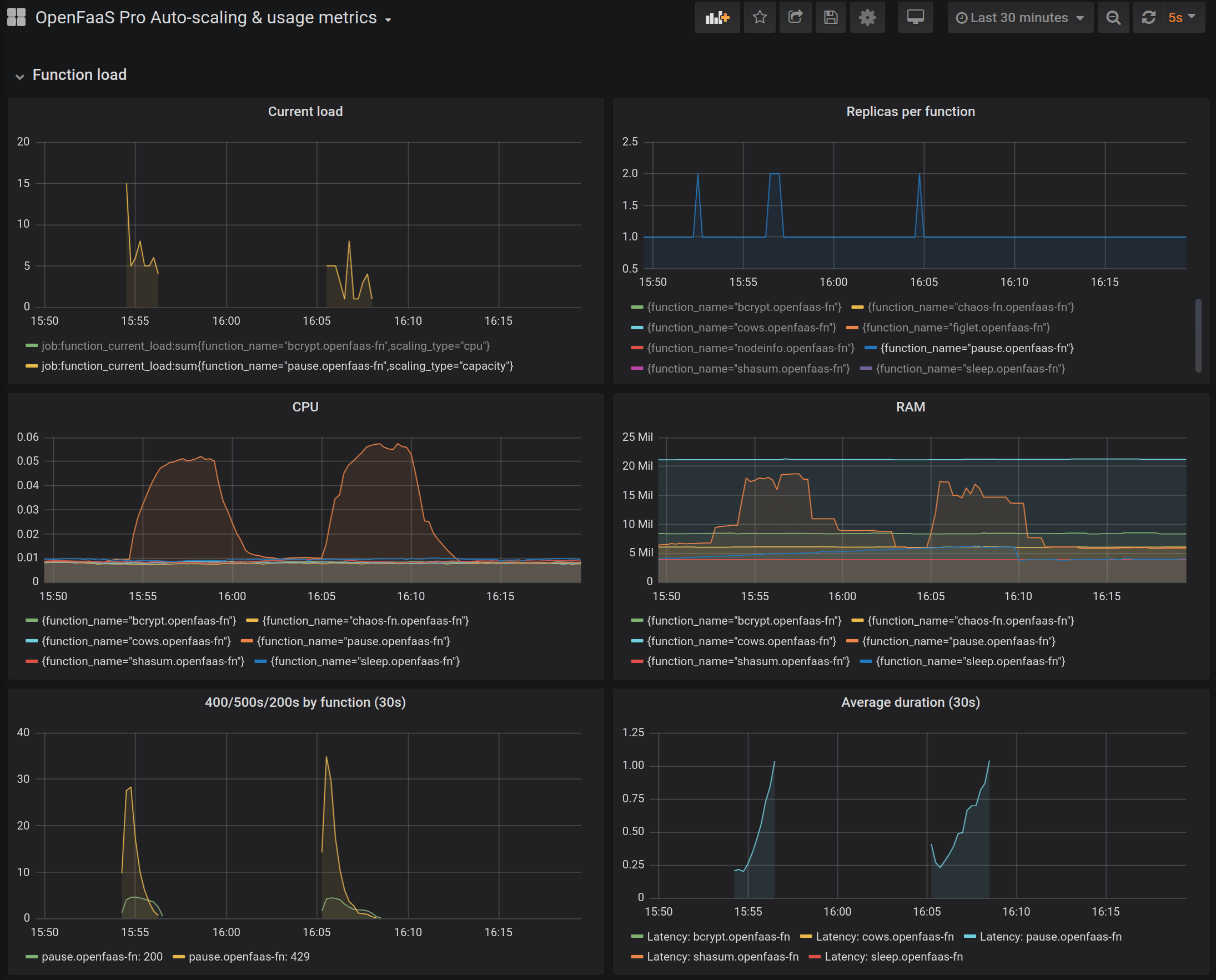Viewport: 1216px width, 980px height.
Task: Open the Current load panel title menu
Action: click(x=305, y=112)
